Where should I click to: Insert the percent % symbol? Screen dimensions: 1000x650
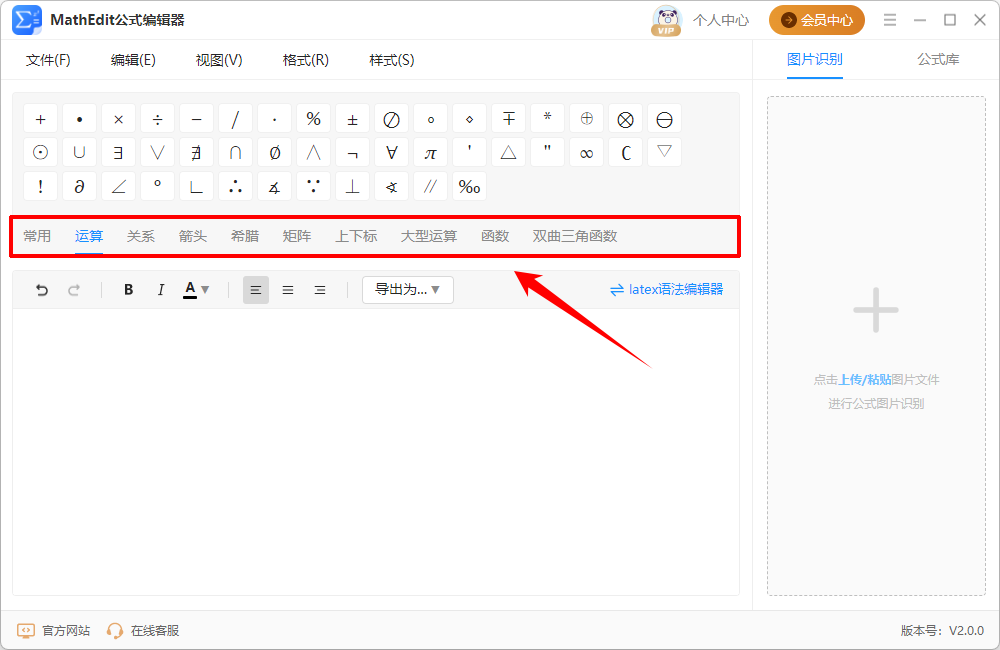[x=313, y=119]
